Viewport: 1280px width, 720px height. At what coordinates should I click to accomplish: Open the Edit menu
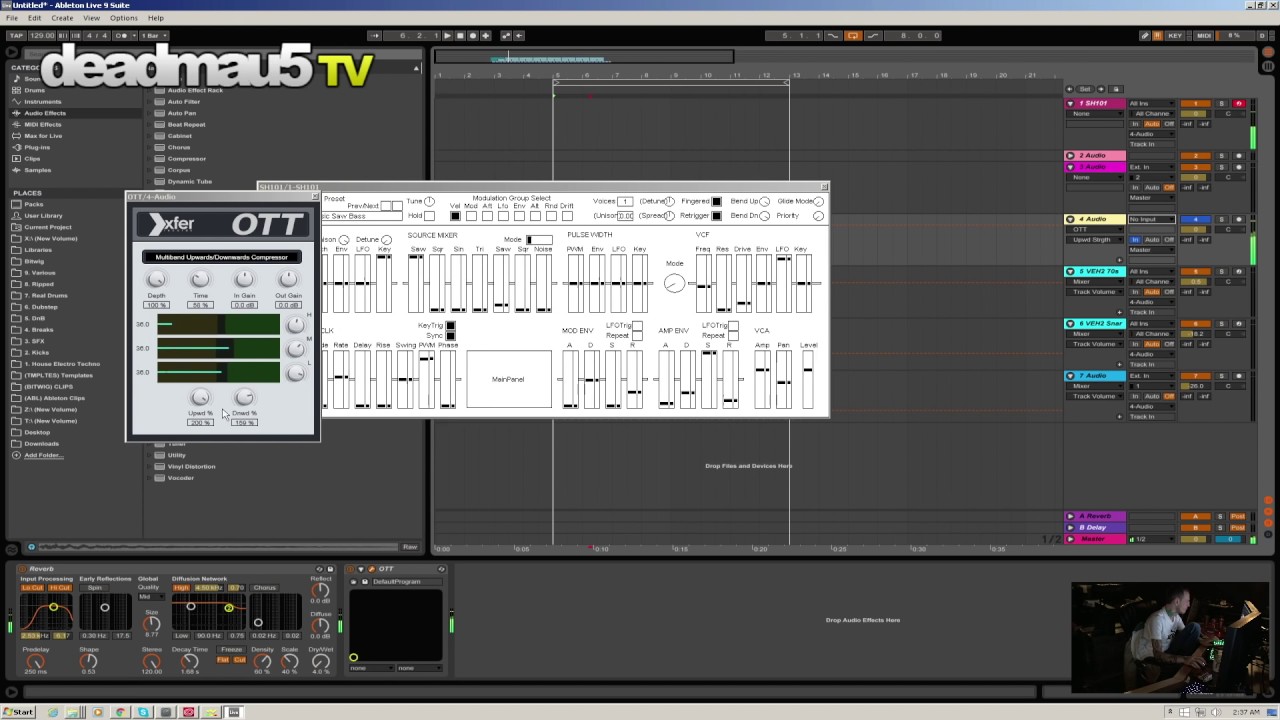tap(35, 18)
